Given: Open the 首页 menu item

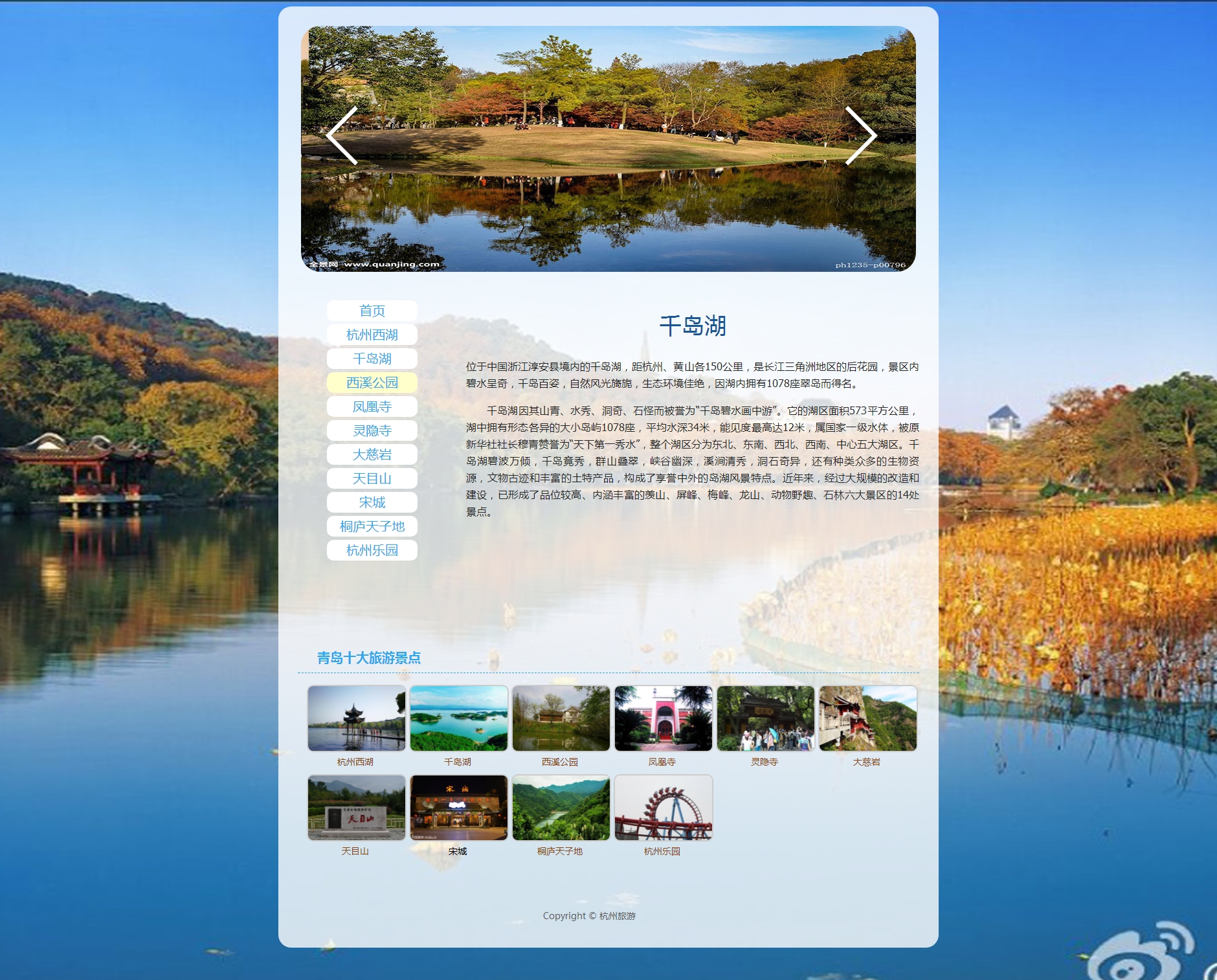Looking at the screenshot, I should click(372, 311).
